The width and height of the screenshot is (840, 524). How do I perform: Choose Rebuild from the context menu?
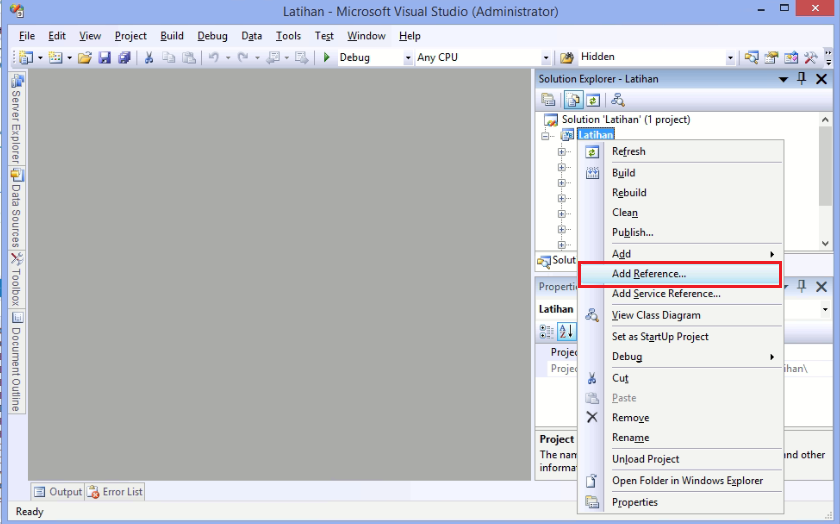tap(680, 192)
